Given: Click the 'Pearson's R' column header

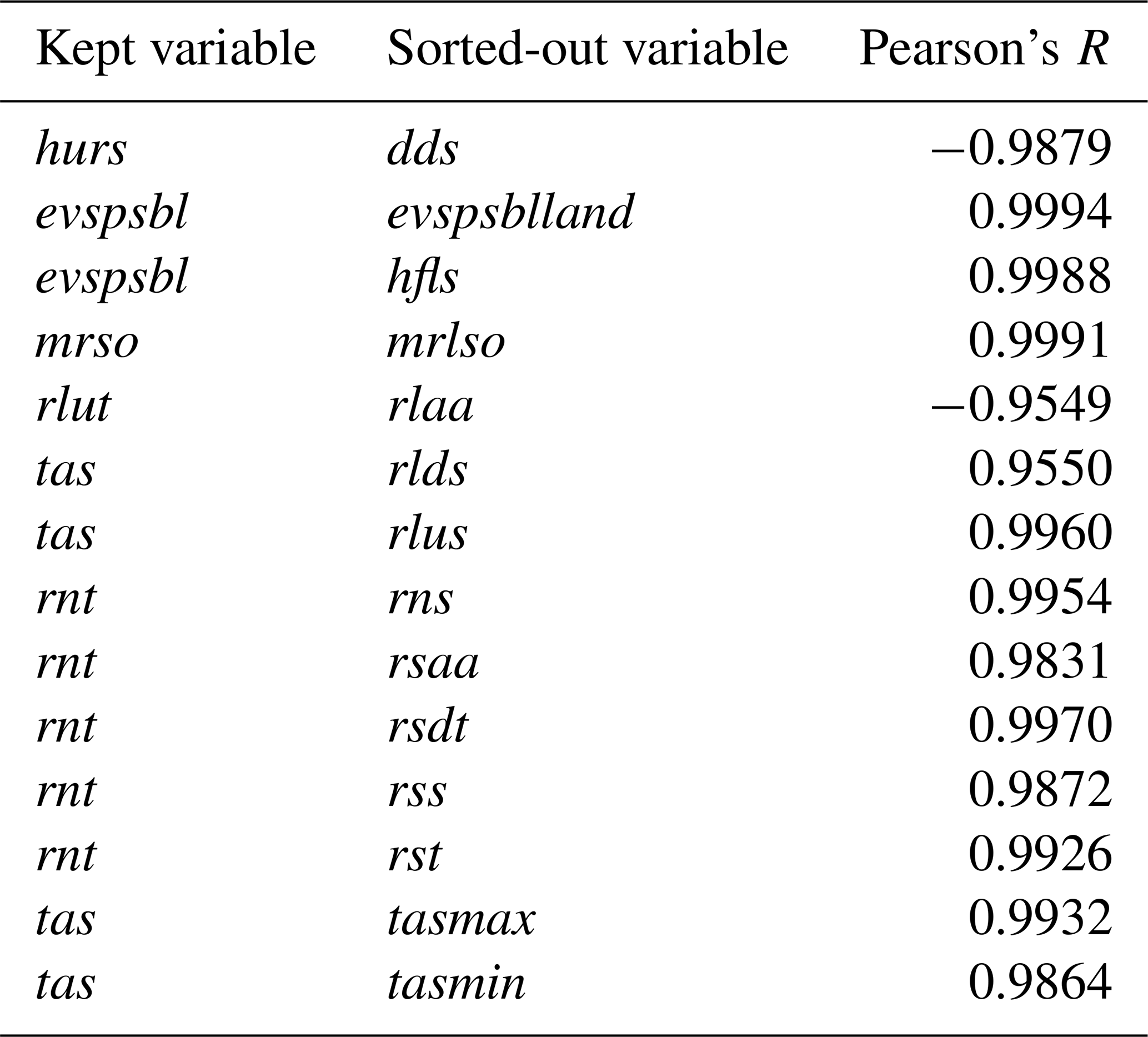Looking at the screenshot, I should (x=984, y=49).
